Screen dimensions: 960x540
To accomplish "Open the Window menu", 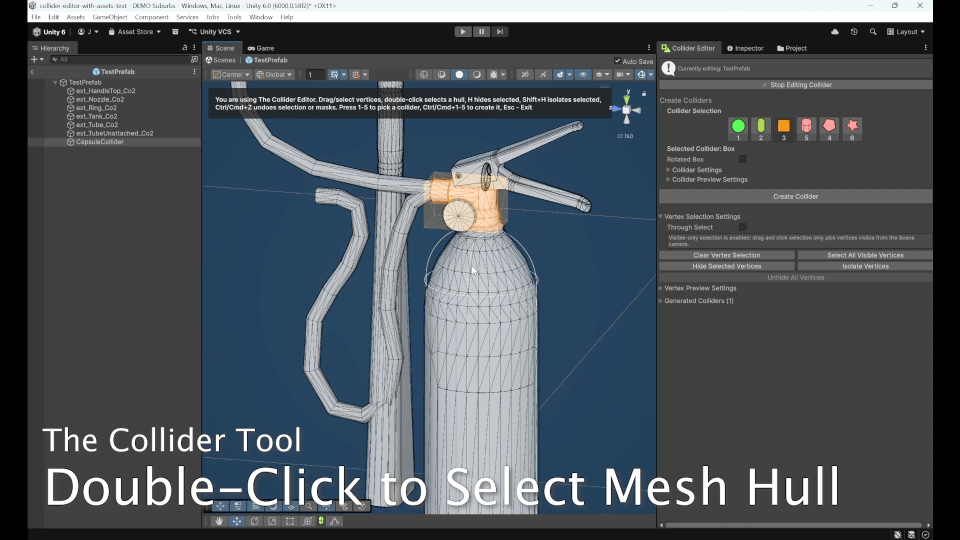I will click(261, 17).
